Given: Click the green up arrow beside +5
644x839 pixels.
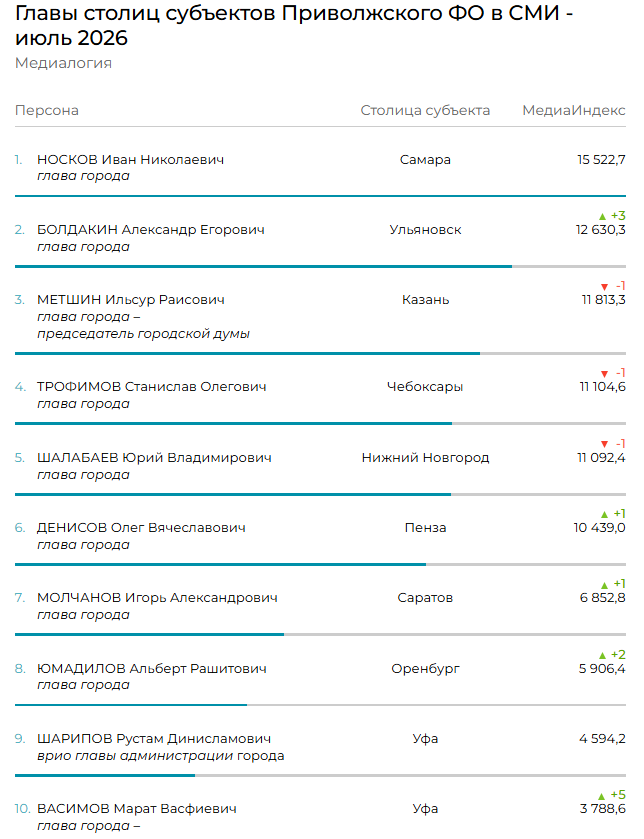Looking at the screenshot, I should coord(602,796).
